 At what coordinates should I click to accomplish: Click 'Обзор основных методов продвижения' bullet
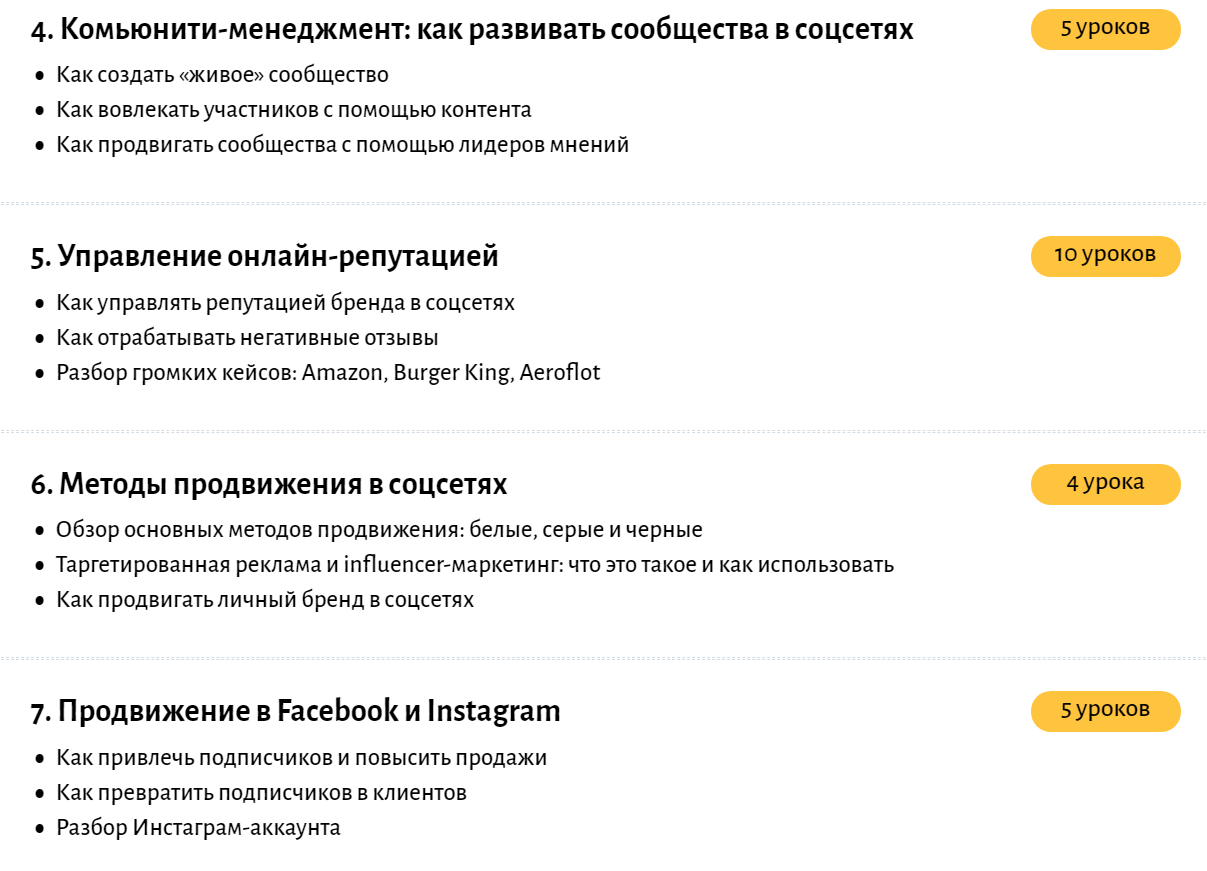click(379, 530)
